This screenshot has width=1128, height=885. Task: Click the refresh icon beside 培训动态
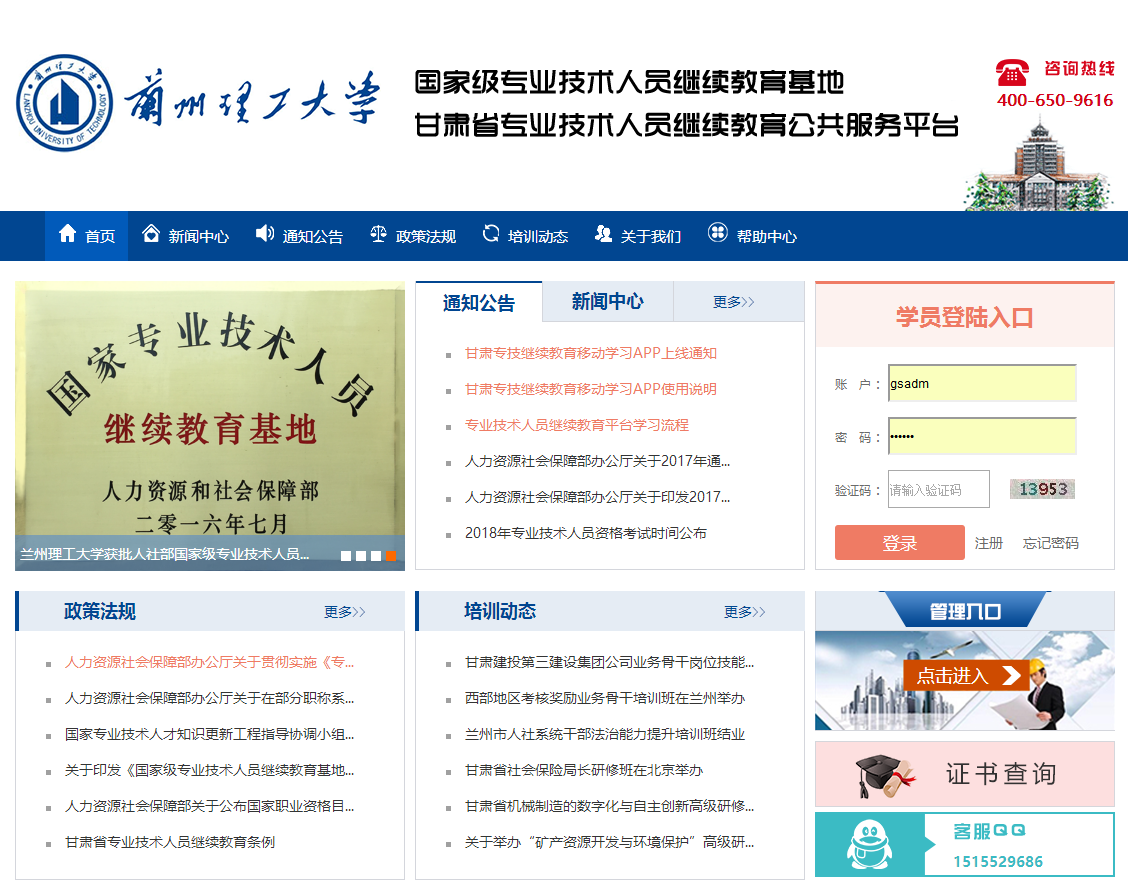(x=491, y=234)
